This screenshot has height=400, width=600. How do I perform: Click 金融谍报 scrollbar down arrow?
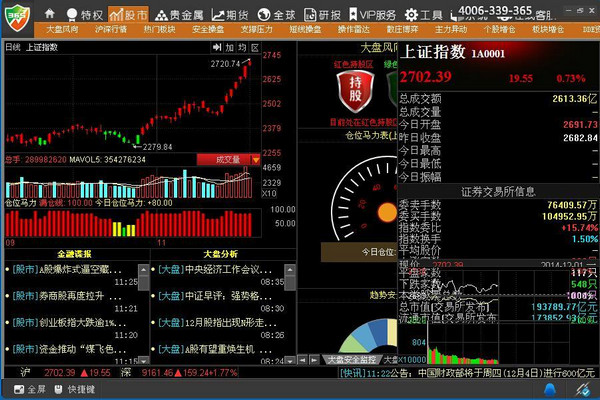click(143, 360)
